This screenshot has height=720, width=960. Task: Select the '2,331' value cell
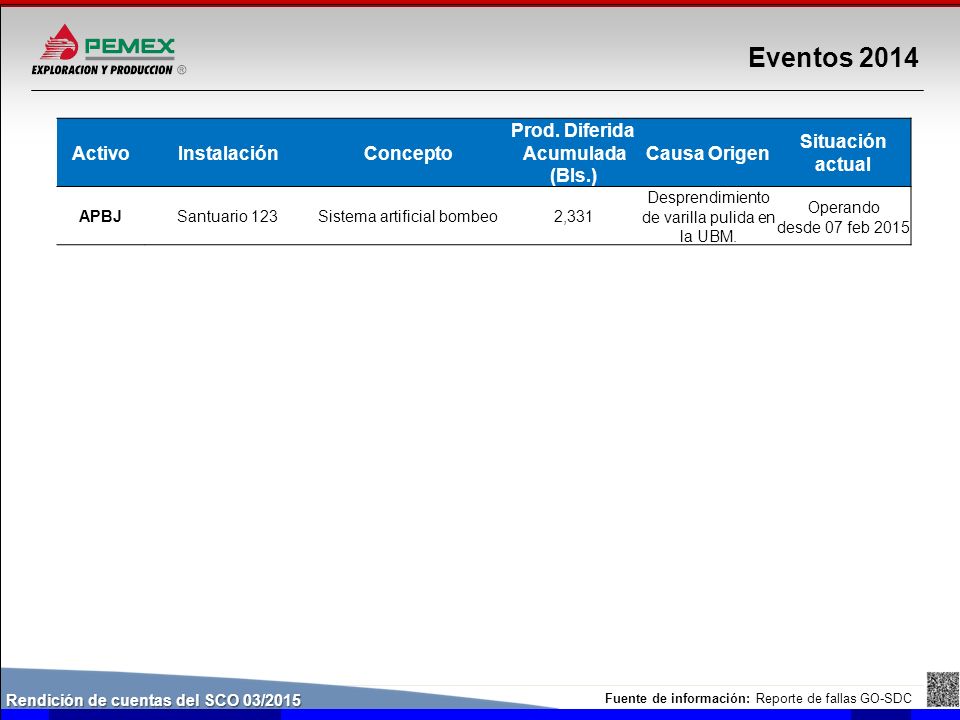[x=573, y=216]
